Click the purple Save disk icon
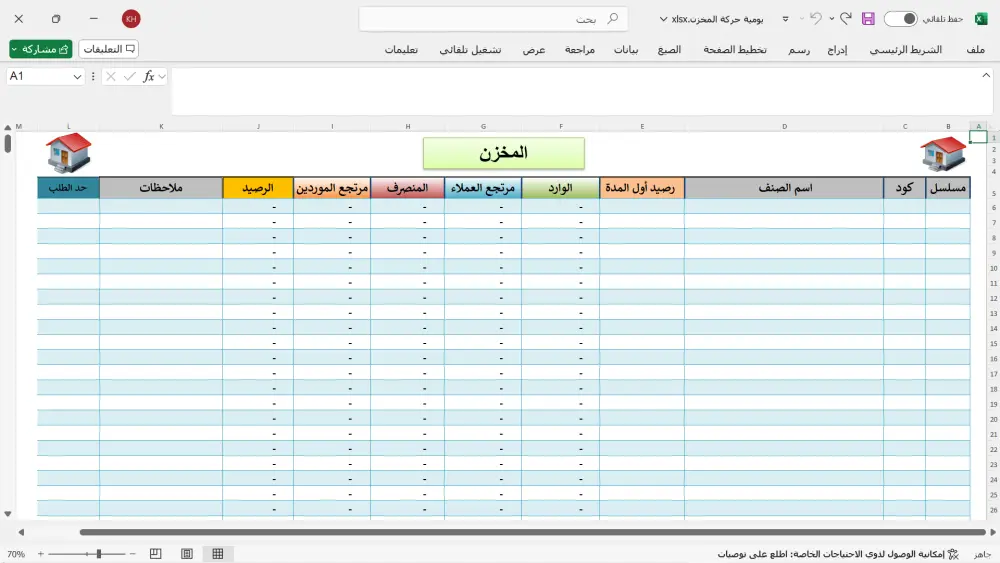This screenshot has height=563, width=1000. coord(868,19)
